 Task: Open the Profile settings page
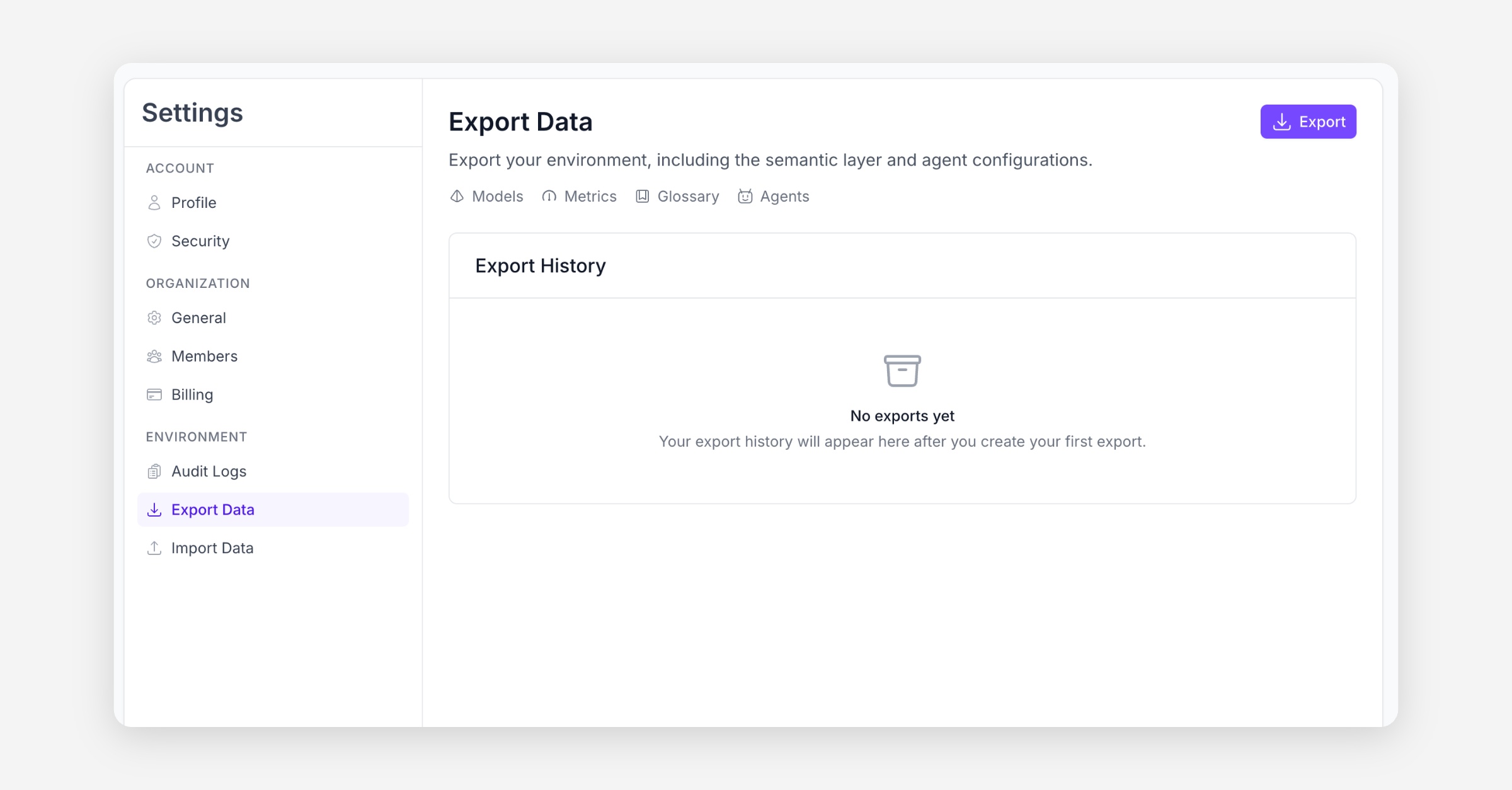coord(194,203)
